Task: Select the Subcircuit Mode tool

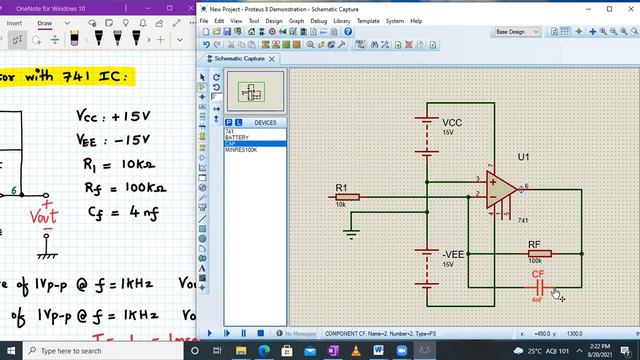Action: coord(202,137)
